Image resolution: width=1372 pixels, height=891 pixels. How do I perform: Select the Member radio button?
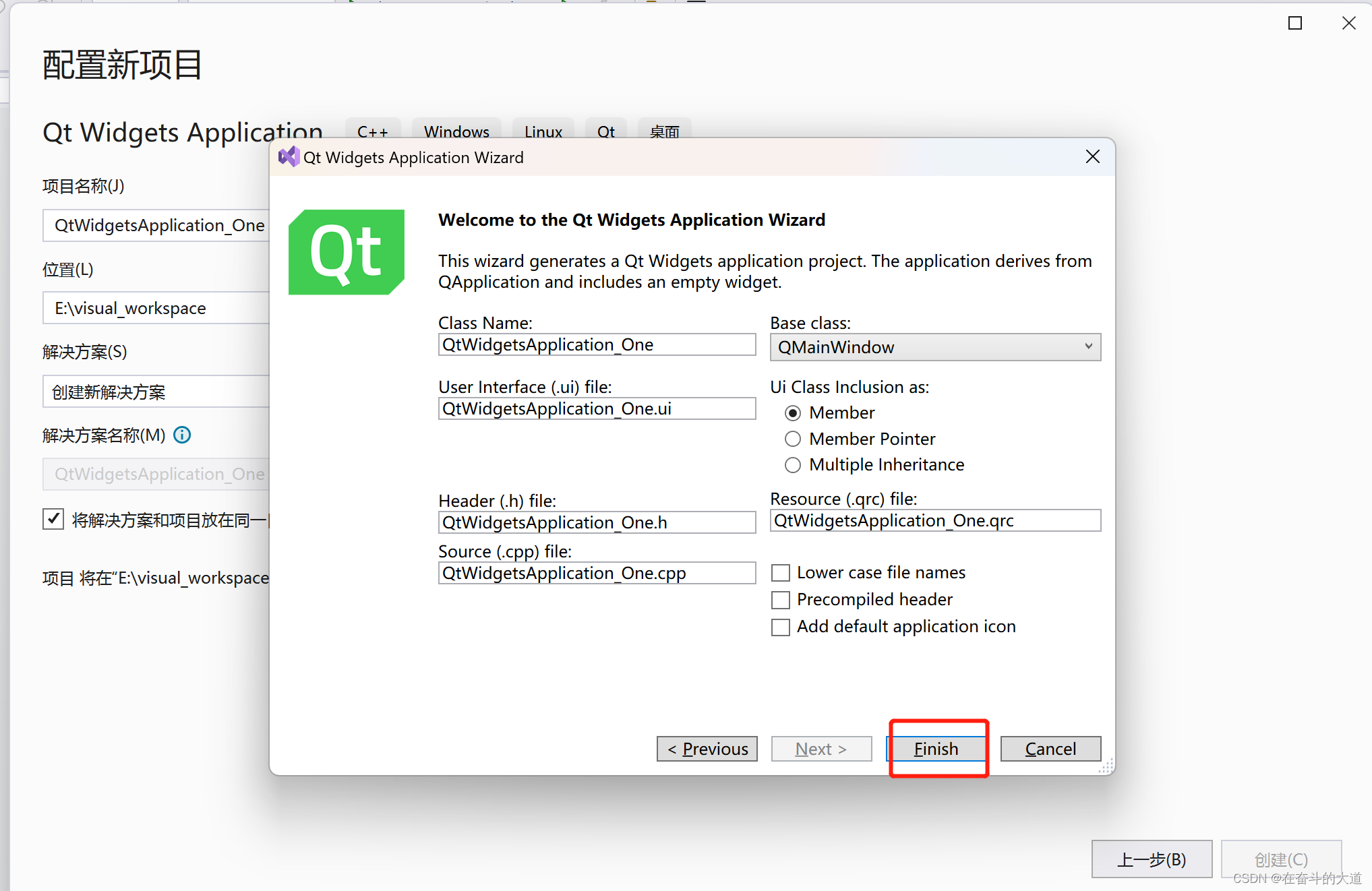tap(793, 412)
